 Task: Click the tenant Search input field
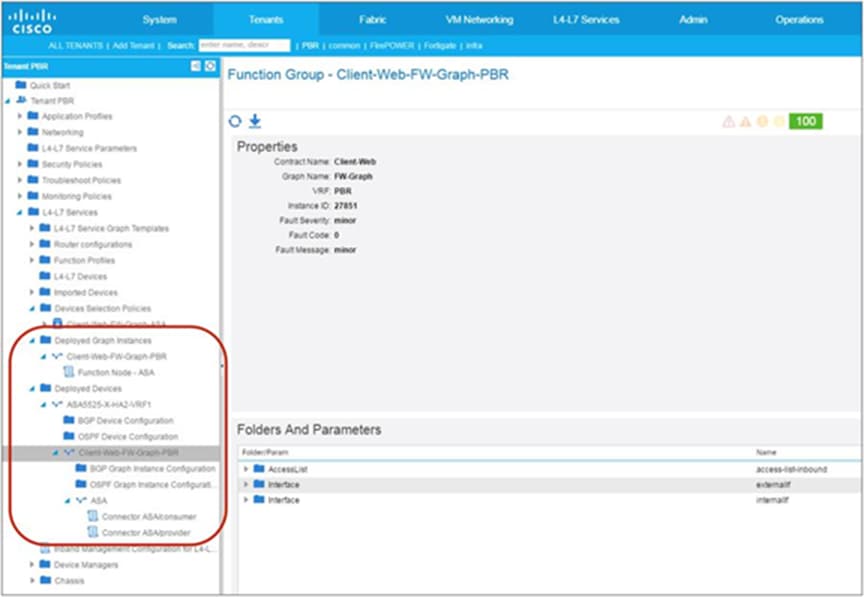click(244, 45)
